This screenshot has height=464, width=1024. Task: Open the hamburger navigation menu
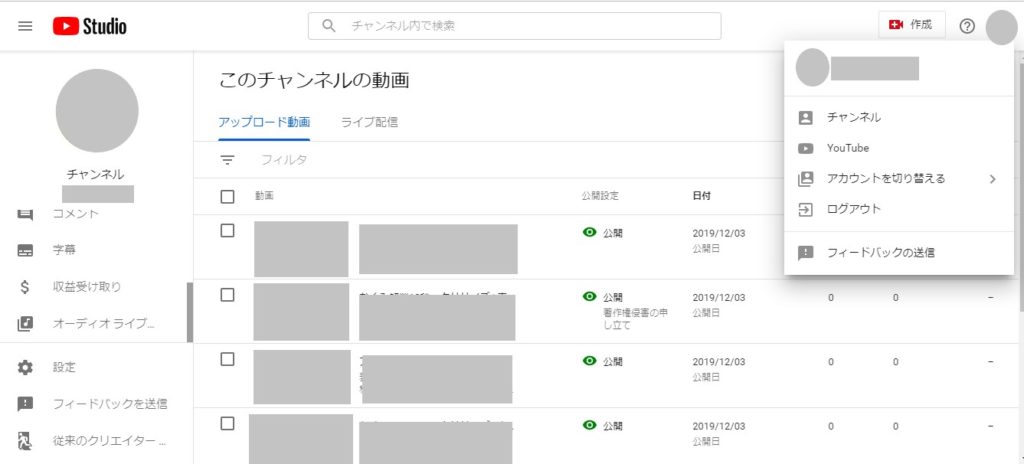[x=25, y=26]
